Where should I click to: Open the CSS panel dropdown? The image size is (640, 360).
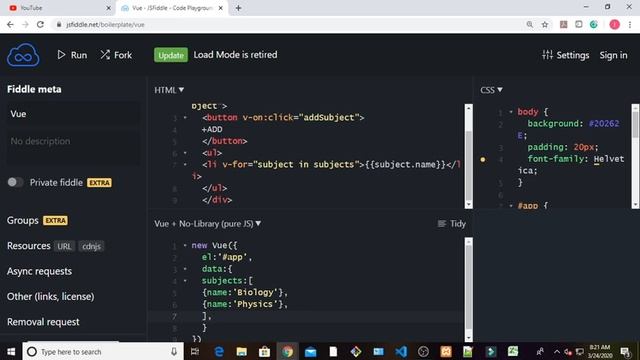(x=491, y=90)
